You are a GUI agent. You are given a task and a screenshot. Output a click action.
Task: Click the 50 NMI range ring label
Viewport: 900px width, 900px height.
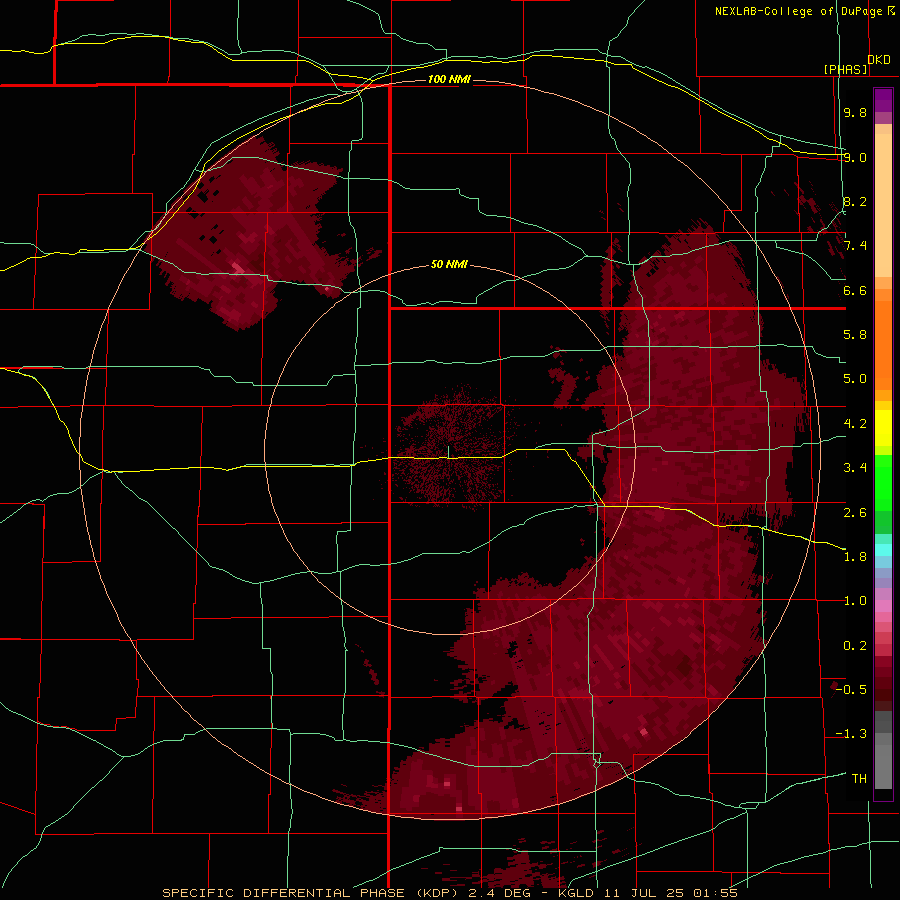(449, 264)
